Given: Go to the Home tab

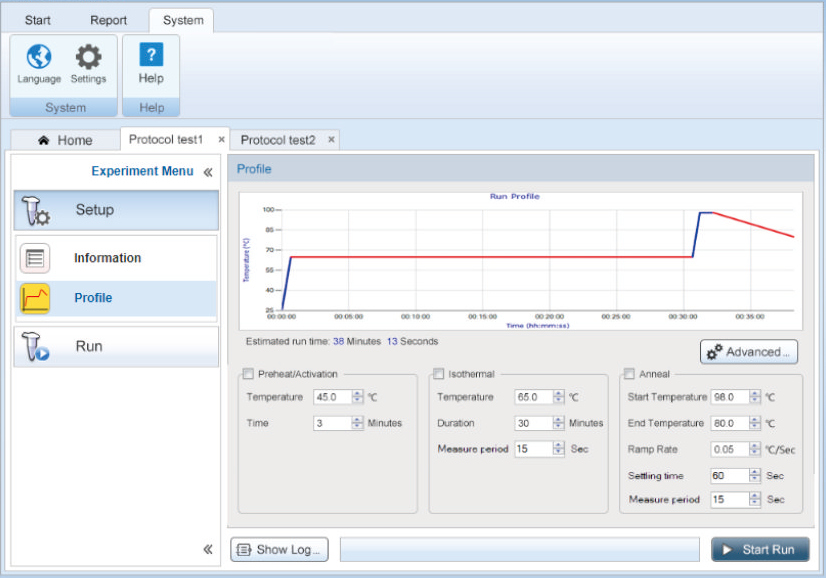Looking at the screenshot, I should [x=65, y=140].
